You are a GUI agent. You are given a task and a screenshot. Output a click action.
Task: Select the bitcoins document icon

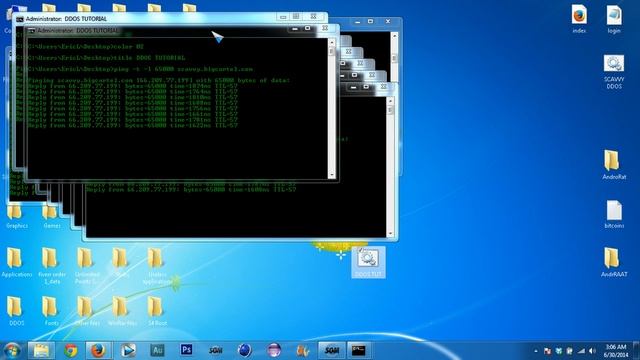pos(613,214)
